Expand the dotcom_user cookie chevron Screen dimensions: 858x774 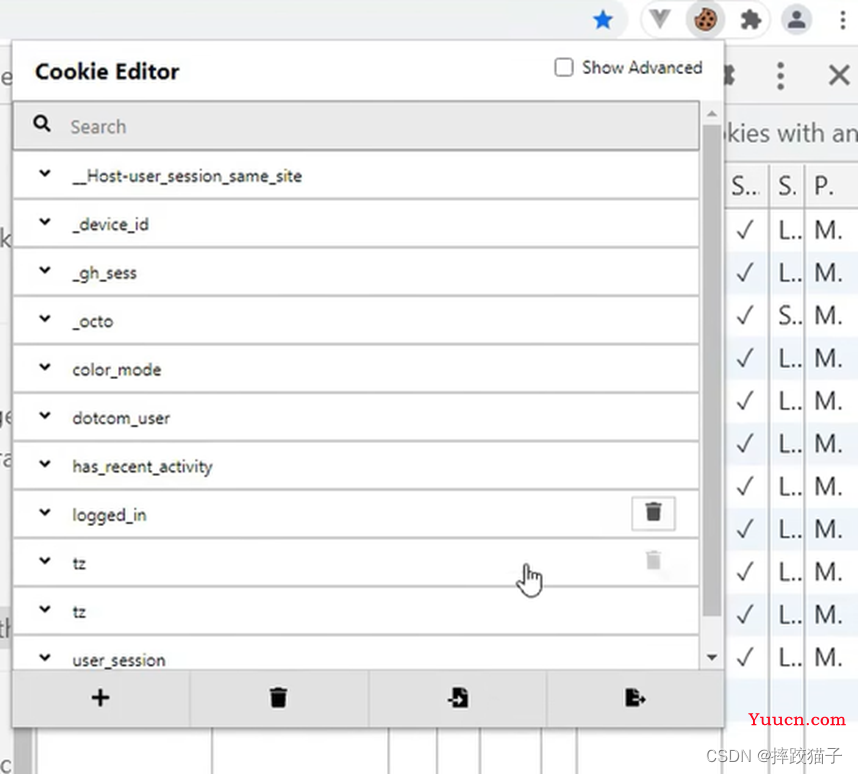pos(45,415)
